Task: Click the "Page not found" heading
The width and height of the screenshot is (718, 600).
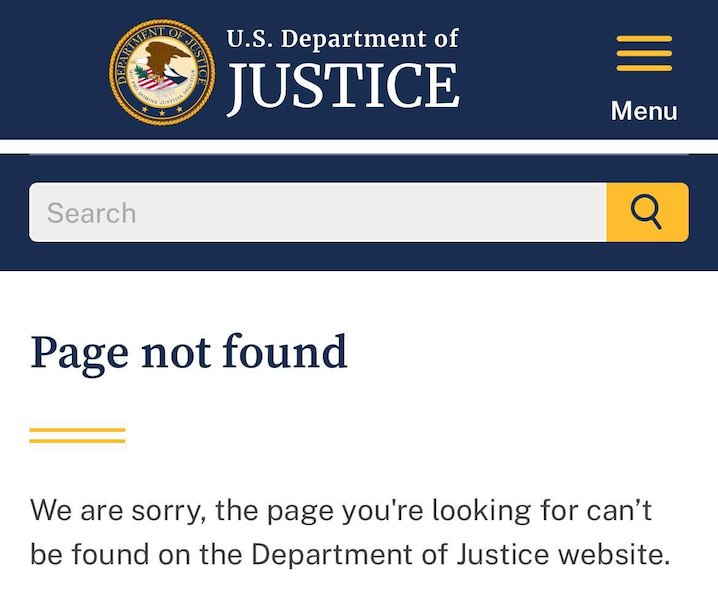Action: coord(189,353)
